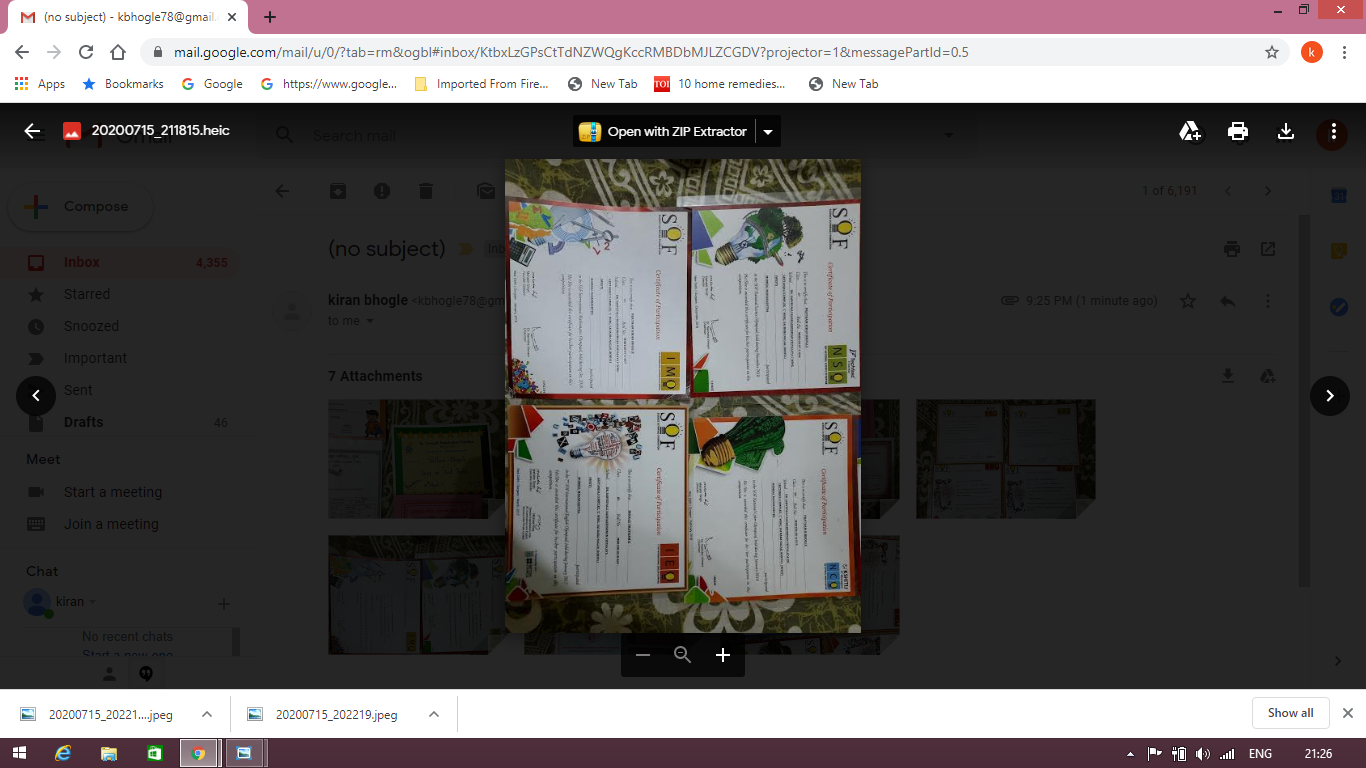The image size is (1366, 768).
Task: Bookmark this page with star icon
Action: pos(1272,52)
